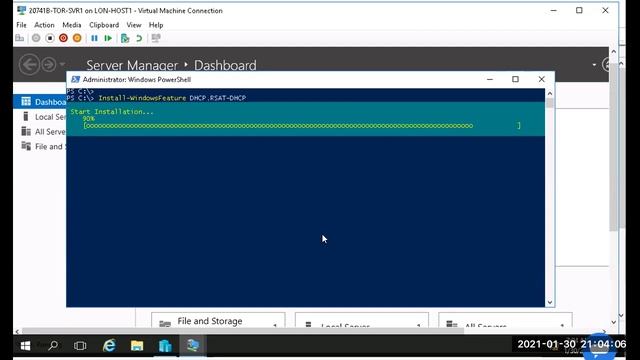Image resolution: width=640 pixels, height=360 pixels.
Task: Select Dashboard in Server Manager sidebar
Action: tap(40, 102)
